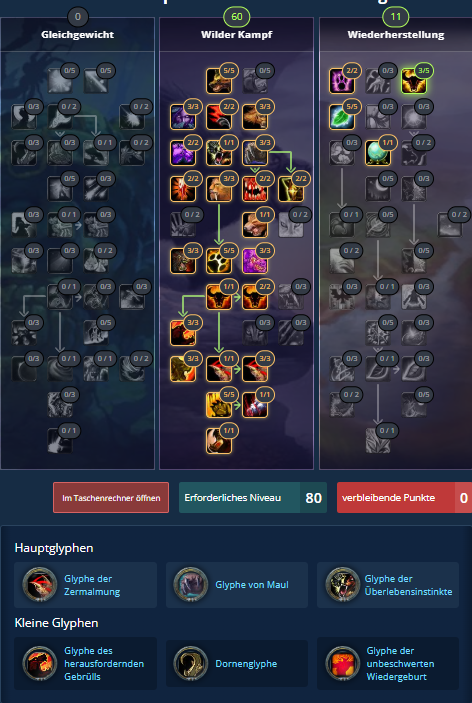Select the Wilder Kampf tree header
The width and height of the screenshot is (472, 703).
(x=236, y=34)
